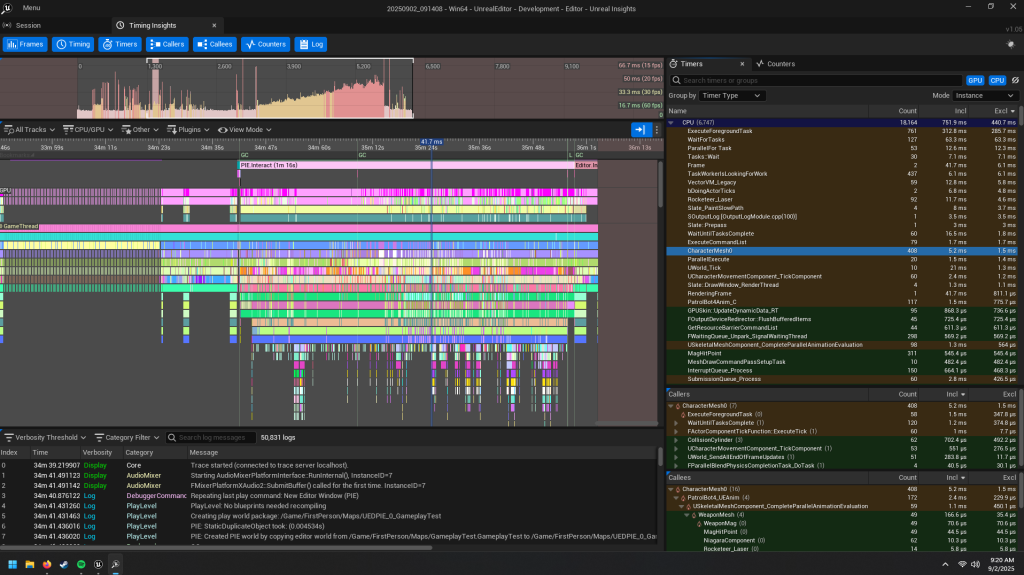Screen dimensions: 1024x575
Task: Toggle the Timers panel button
Action: click(x=120, y=44)
